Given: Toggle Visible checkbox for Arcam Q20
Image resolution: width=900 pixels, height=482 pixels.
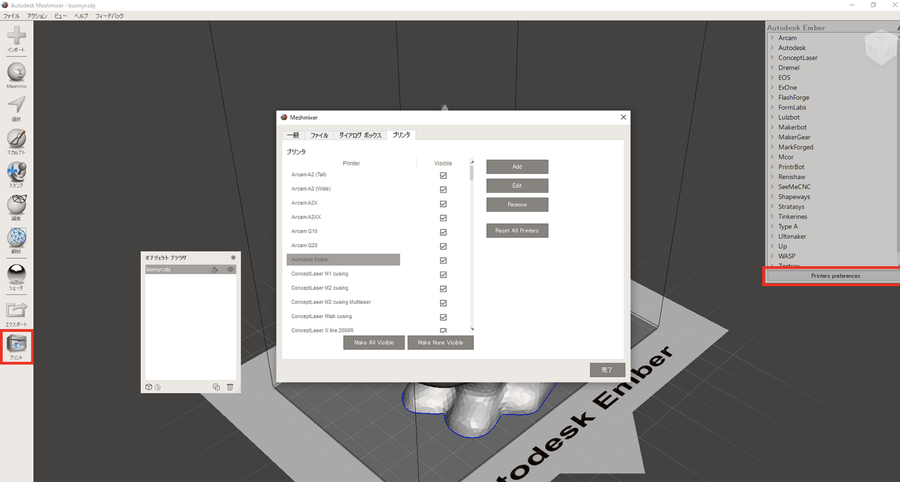Looking at the screenshot, I should (x=443, y=246).
